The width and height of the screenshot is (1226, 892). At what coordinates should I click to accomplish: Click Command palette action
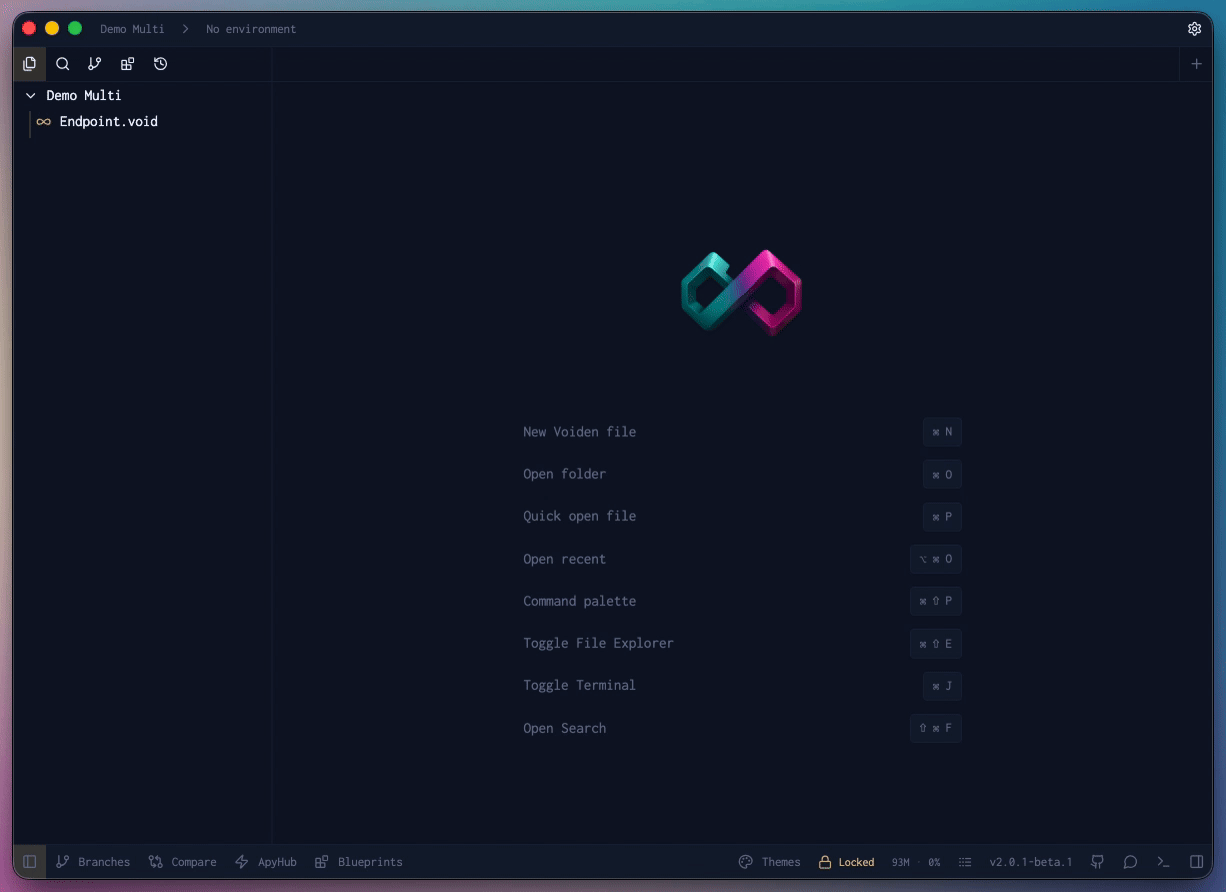point(579,601)
